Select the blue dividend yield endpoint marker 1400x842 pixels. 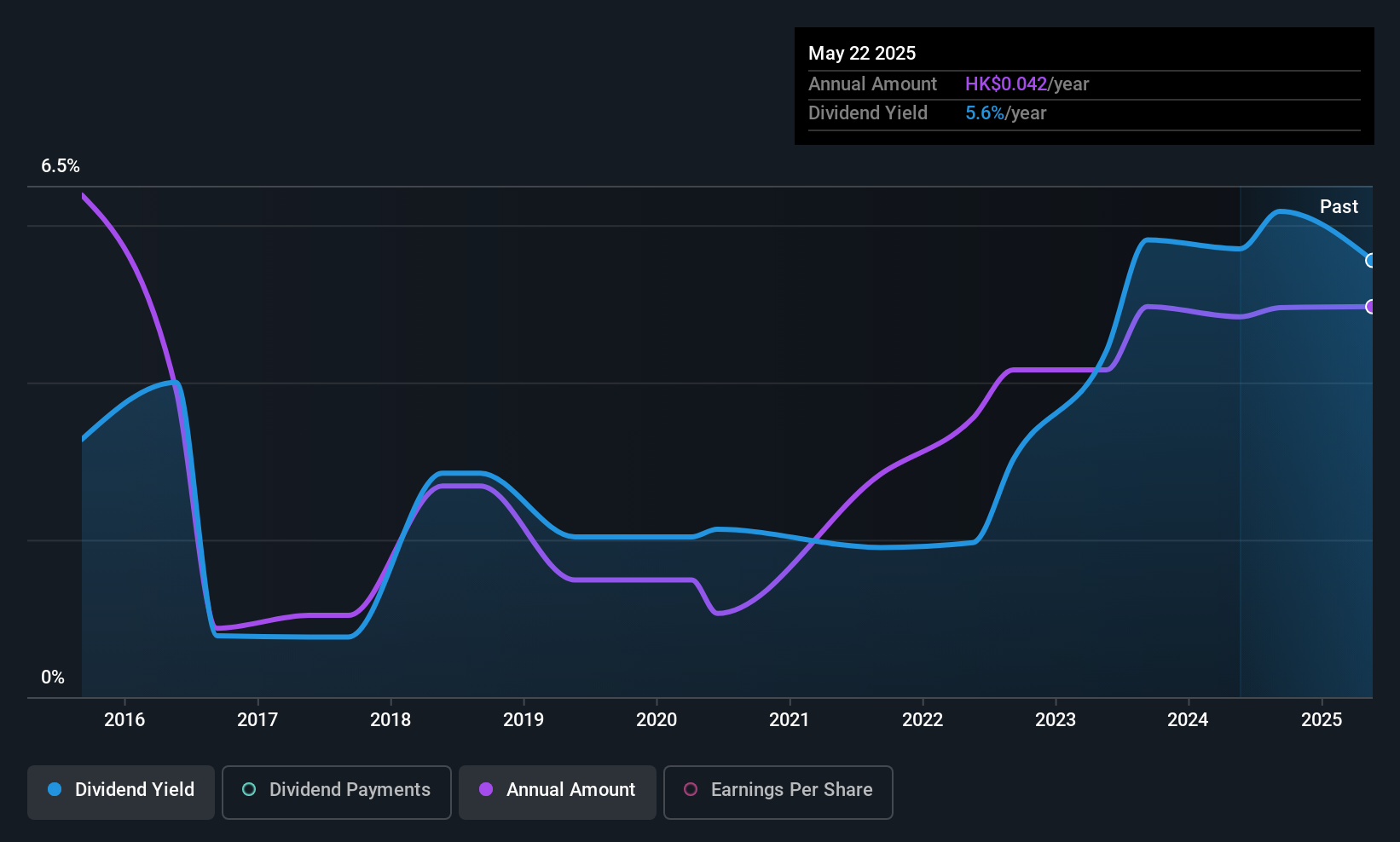1370,261
